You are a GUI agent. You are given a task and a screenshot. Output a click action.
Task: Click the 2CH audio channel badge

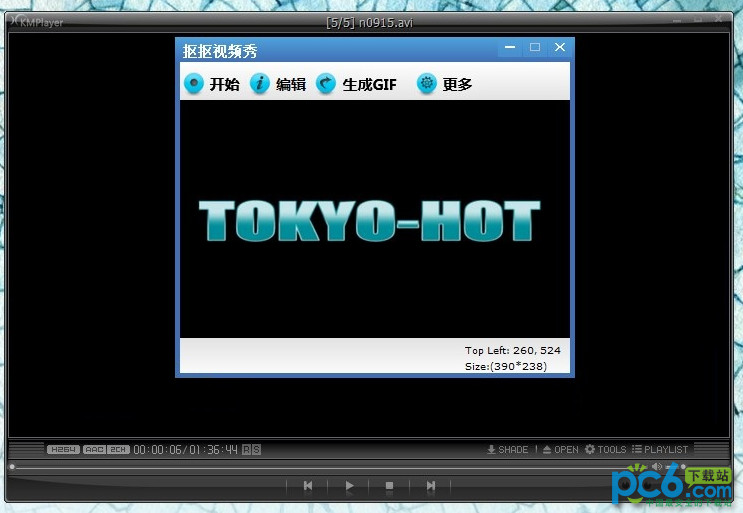point(118,449)
